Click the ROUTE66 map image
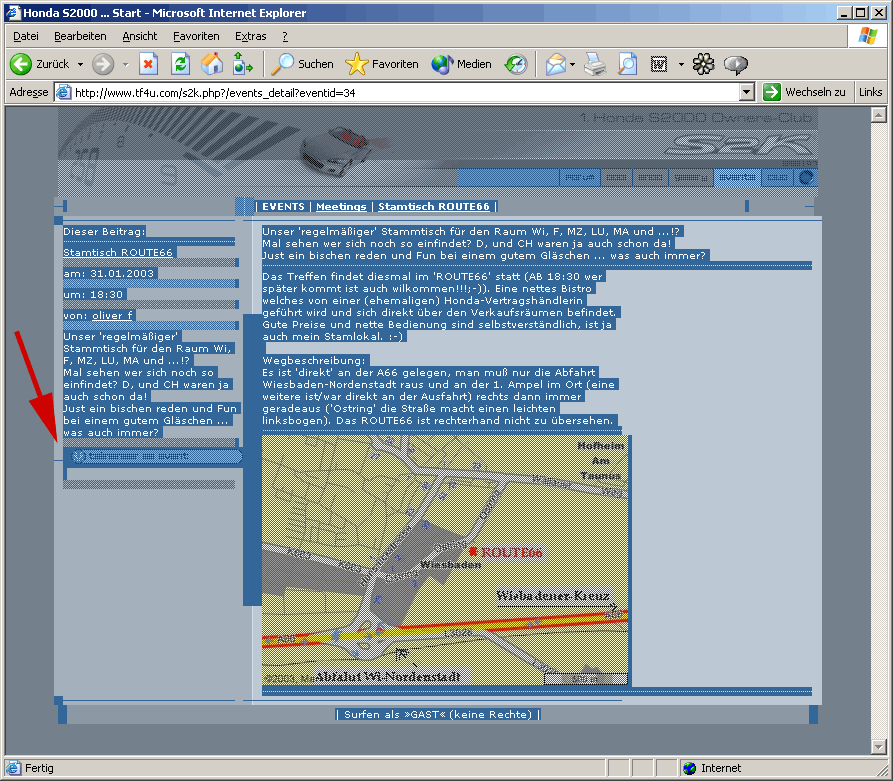Viewport: 893px width, 781px height. (445, 561)
